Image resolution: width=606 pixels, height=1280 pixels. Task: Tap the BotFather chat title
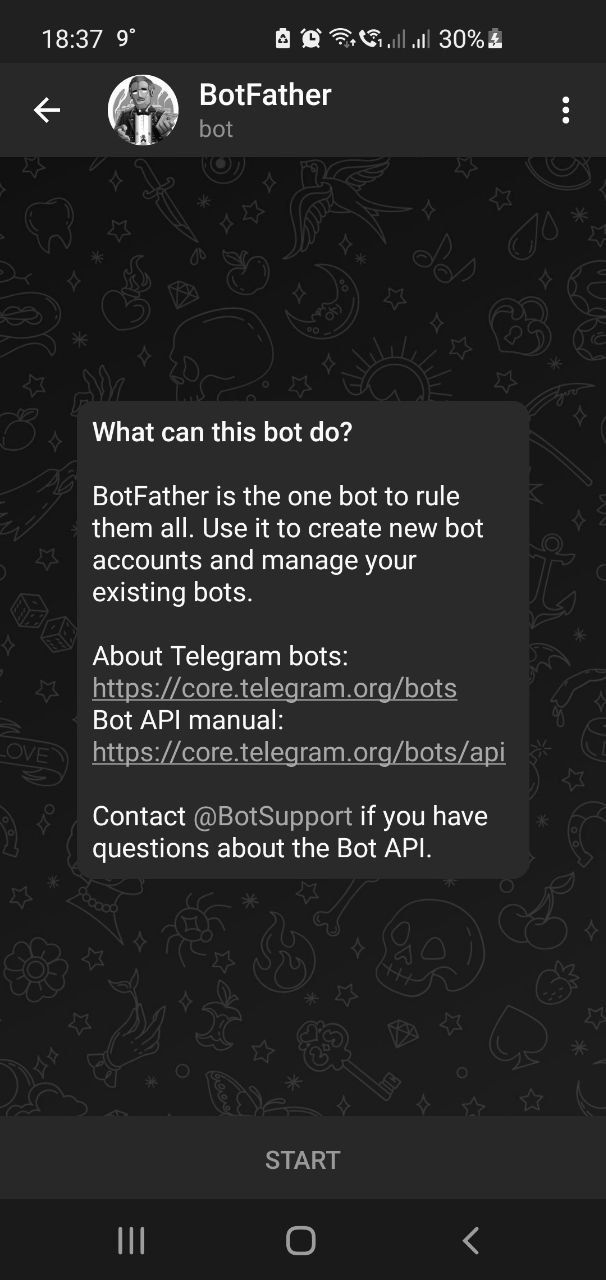pos(265,95)
